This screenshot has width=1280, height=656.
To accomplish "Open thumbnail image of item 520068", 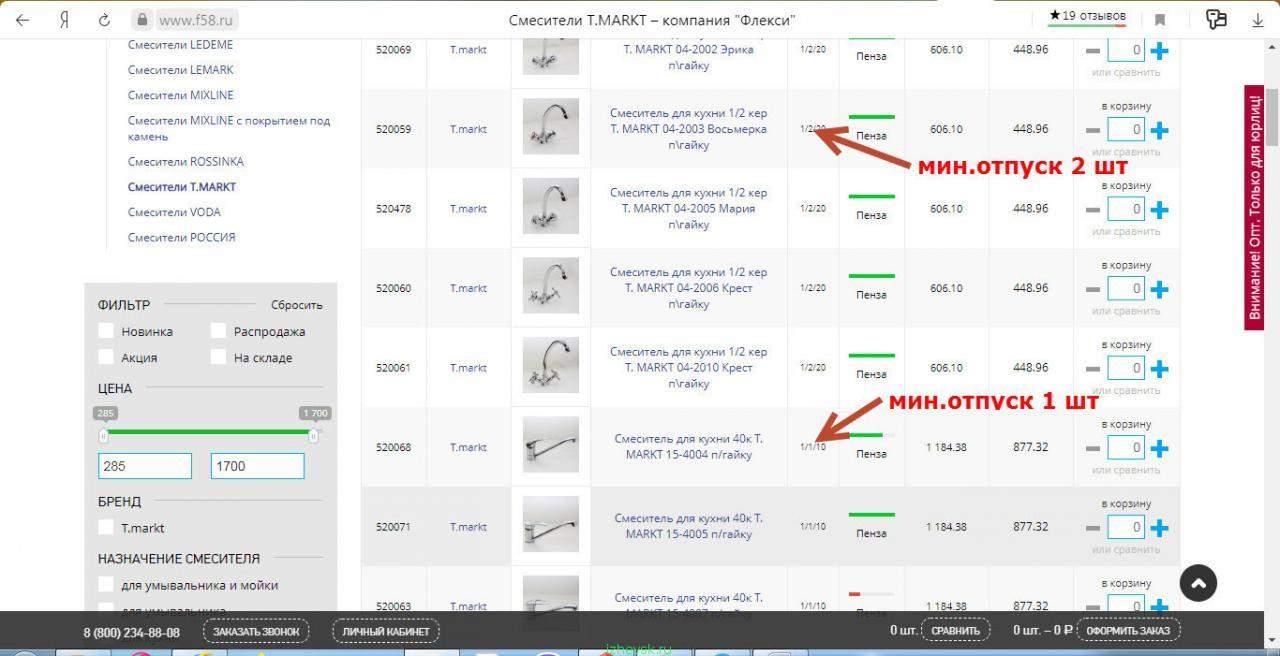I will (x=551, y=445).
